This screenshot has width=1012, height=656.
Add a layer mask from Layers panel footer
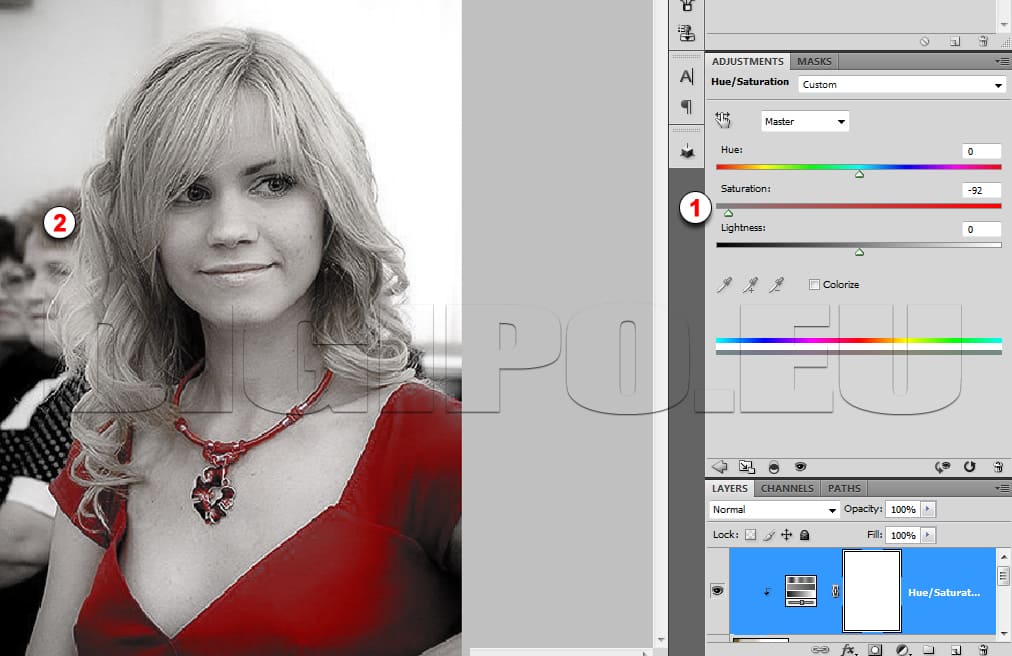[875, 649]
